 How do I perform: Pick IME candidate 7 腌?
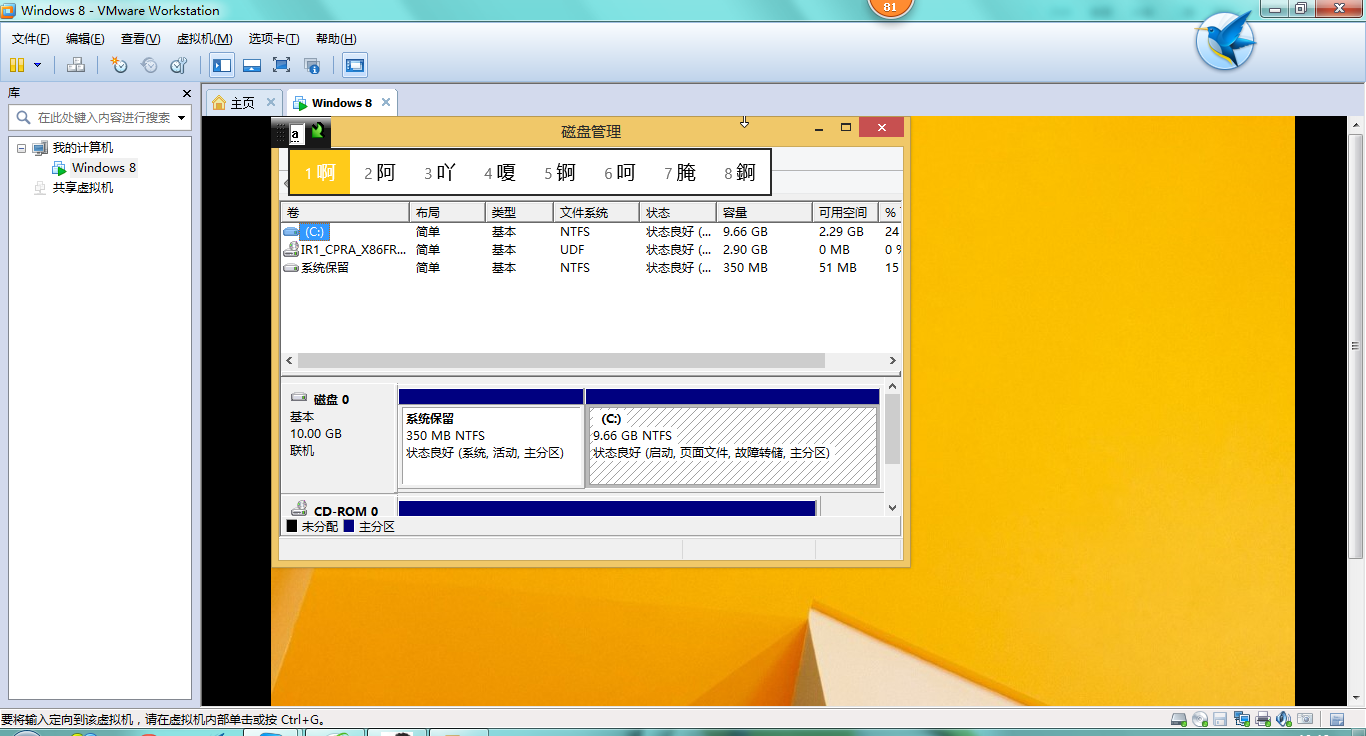point(680,172)
